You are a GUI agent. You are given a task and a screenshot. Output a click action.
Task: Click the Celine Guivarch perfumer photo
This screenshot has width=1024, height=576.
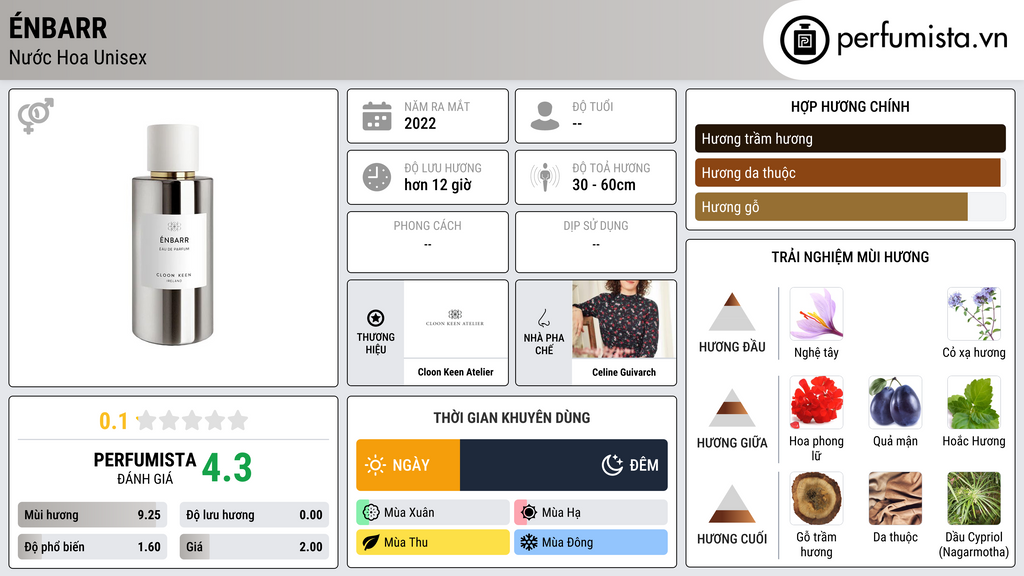(624, 319)
